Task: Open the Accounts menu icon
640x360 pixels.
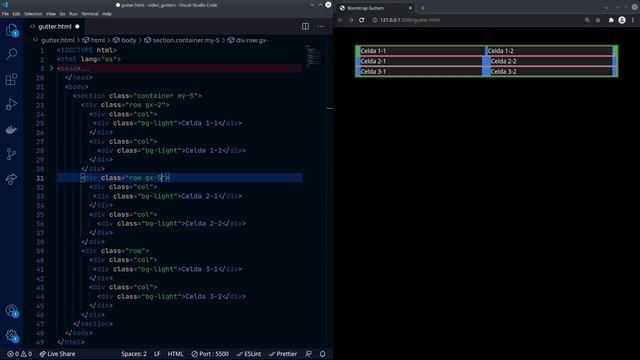Action: pyautogui.click(x=11, y=311)
